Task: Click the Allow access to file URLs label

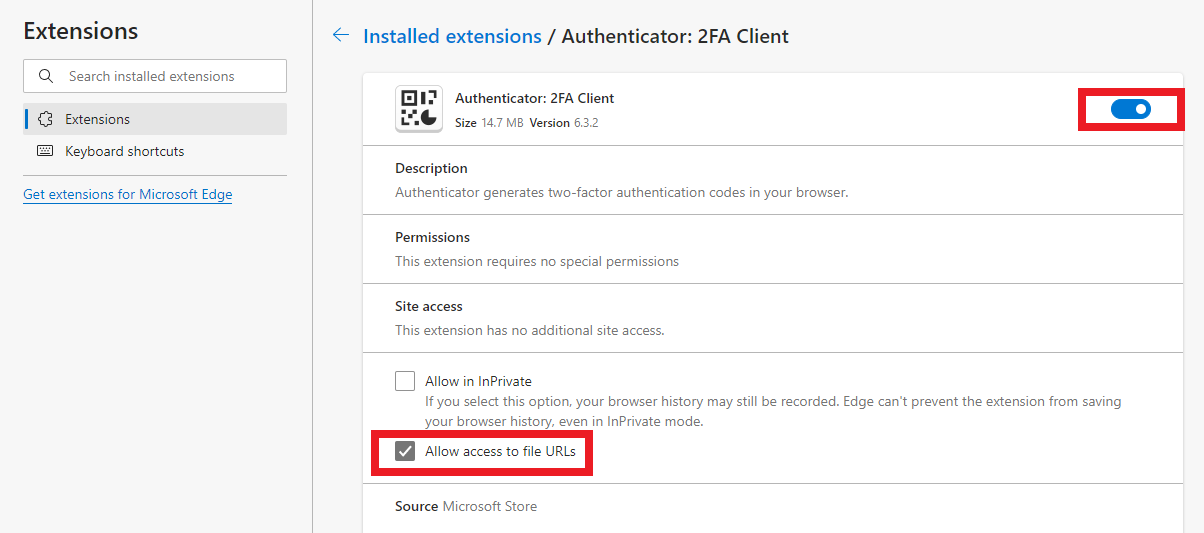Action: pyautogui.click(x=500, y=451)
